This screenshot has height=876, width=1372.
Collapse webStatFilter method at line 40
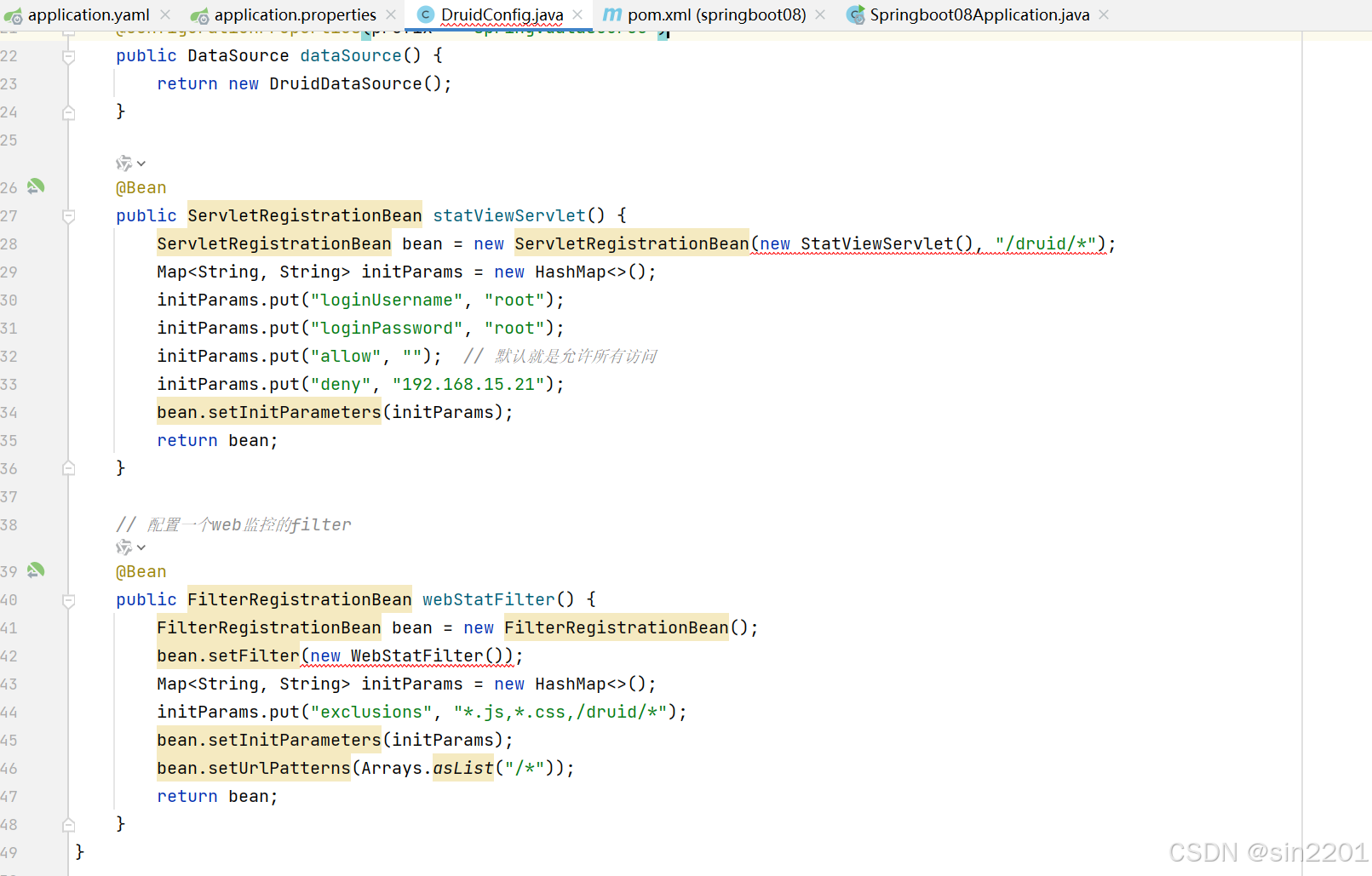click(69, 600)
